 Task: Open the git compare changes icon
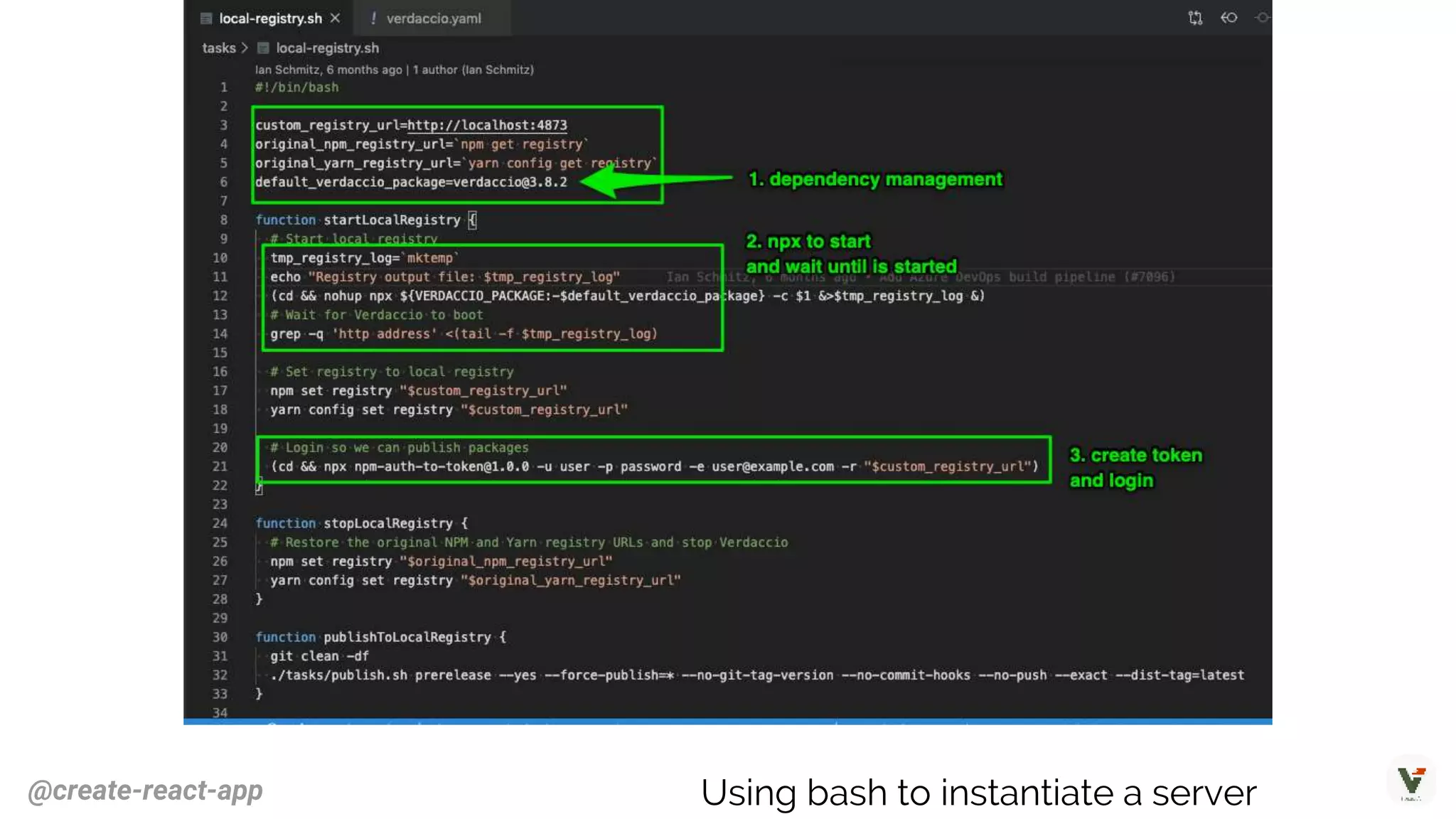coord(1195,18)
